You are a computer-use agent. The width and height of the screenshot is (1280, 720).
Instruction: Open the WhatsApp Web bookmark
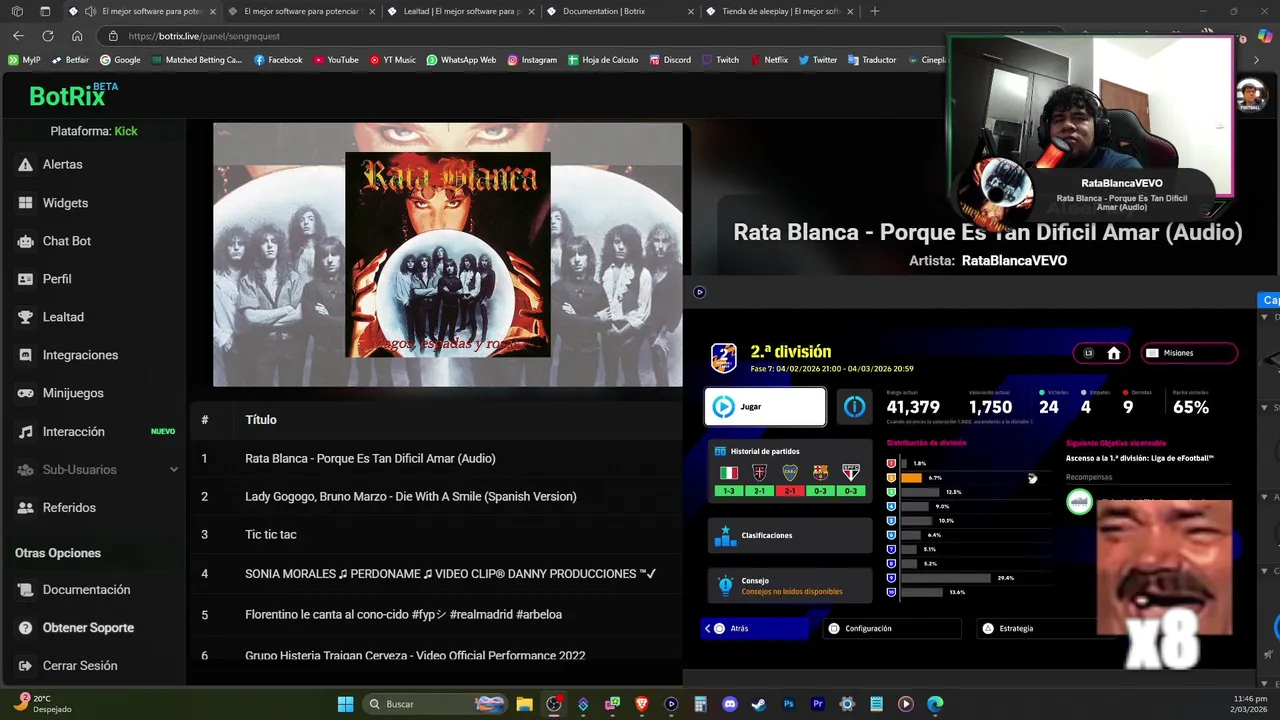461,60
